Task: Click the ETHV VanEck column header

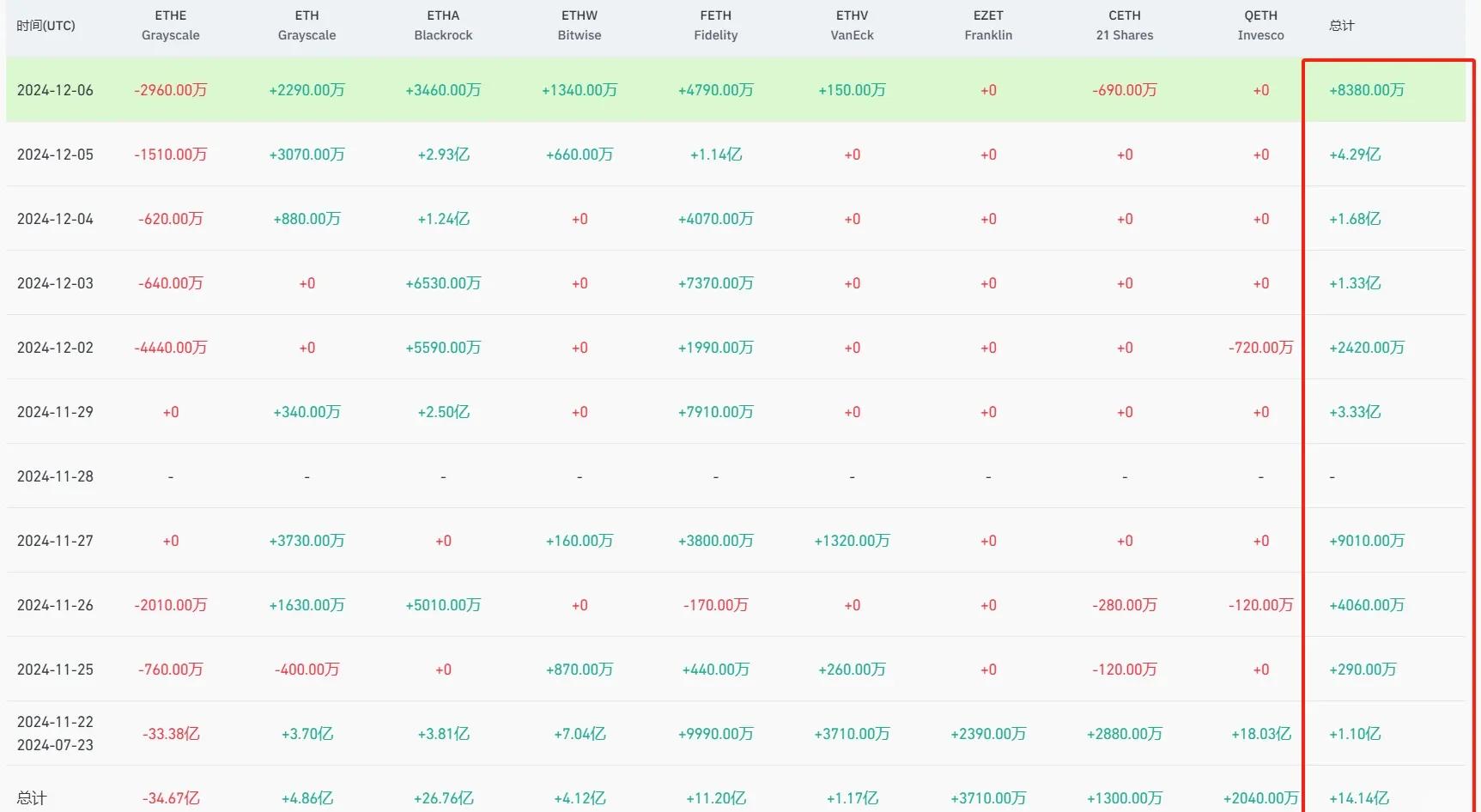Action: pyautogui.click(x=852, y=26)
